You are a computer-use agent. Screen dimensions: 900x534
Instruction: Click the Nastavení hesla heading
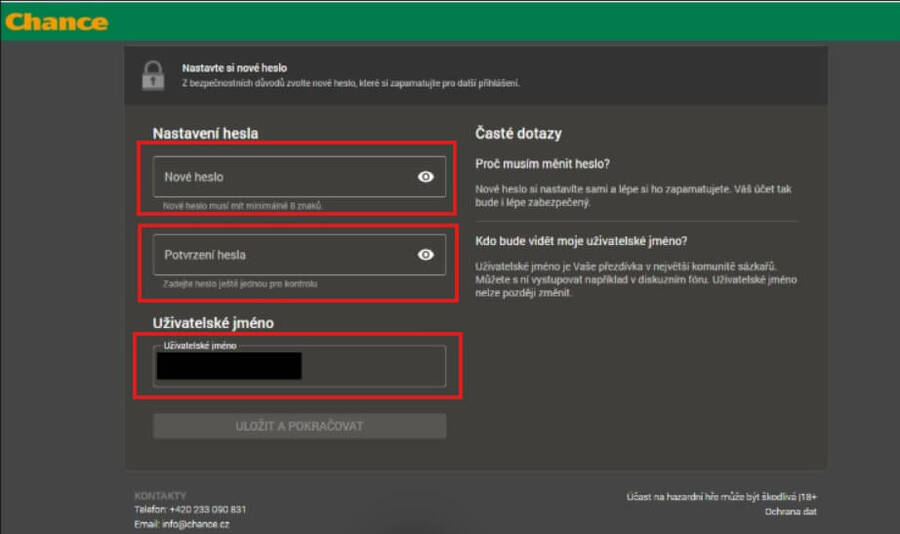205,133
